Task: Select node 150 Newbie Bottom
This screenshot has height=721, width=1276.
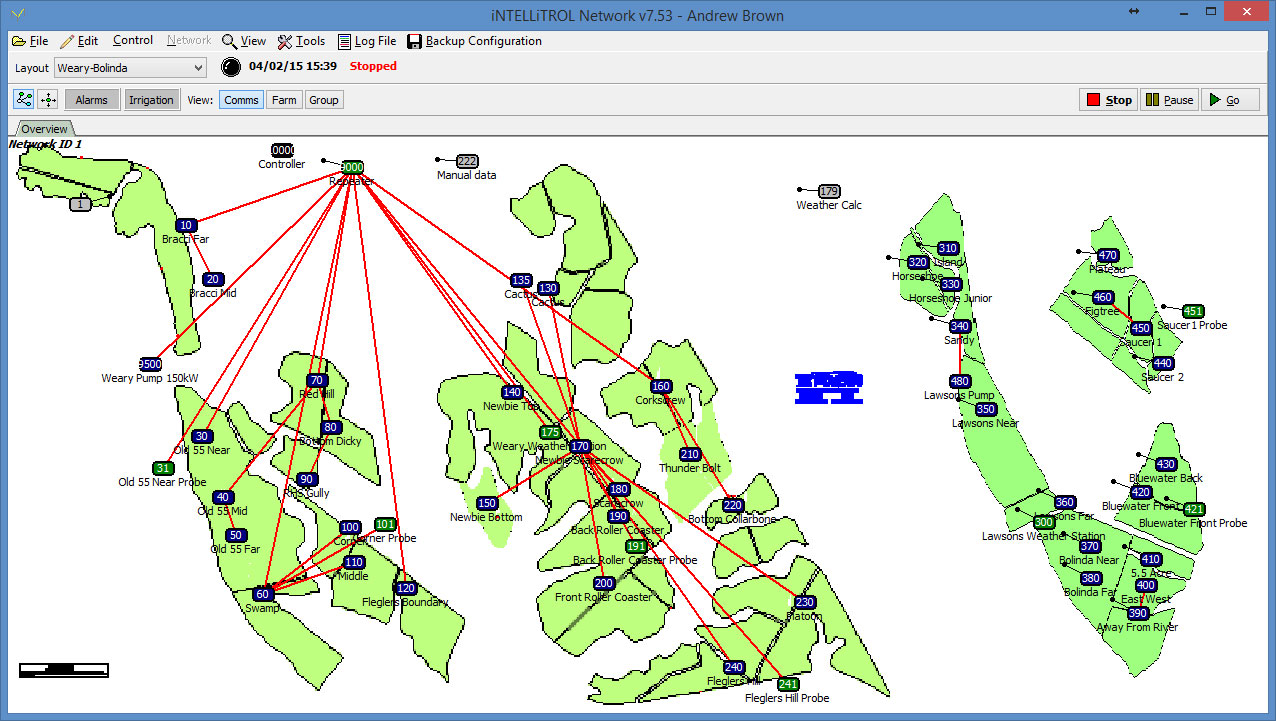Action: (487, 503)
